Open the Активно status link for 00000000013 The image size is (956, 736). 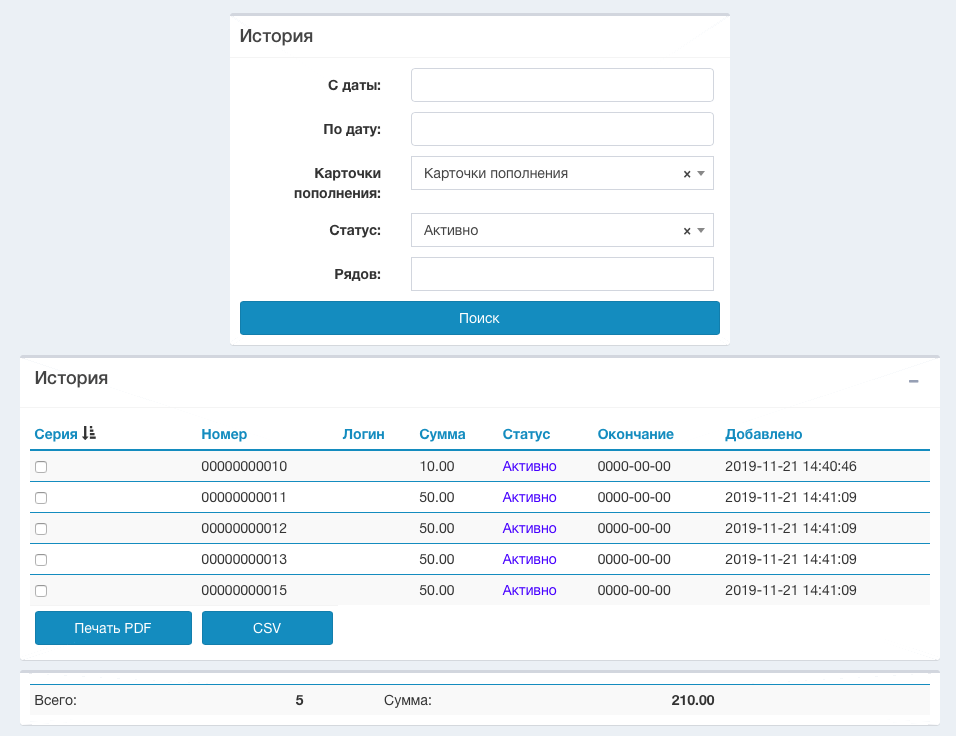point(529,560)
